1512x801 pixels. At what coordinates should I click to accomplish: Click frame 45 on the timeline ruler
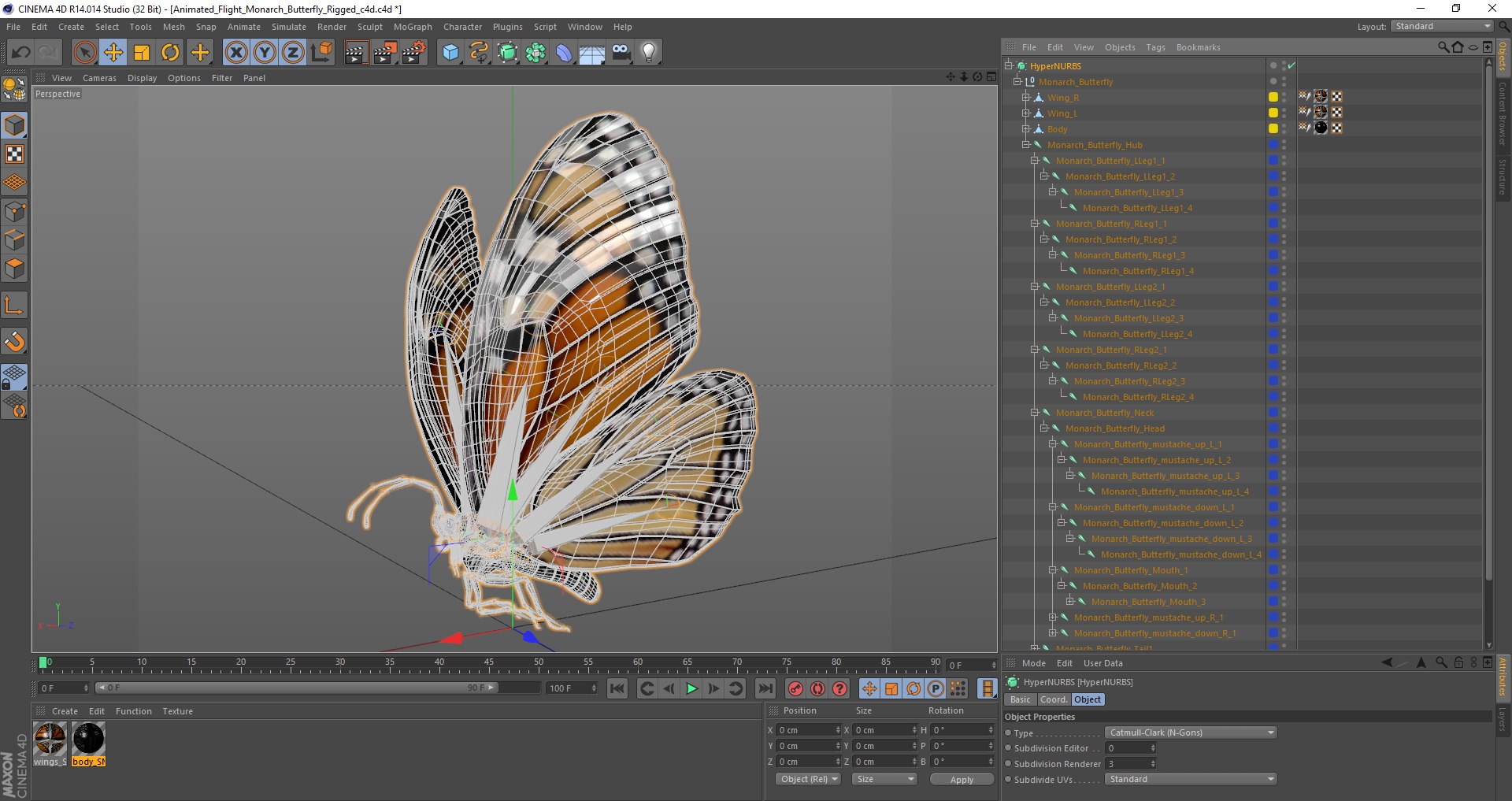tap(489, 663)
